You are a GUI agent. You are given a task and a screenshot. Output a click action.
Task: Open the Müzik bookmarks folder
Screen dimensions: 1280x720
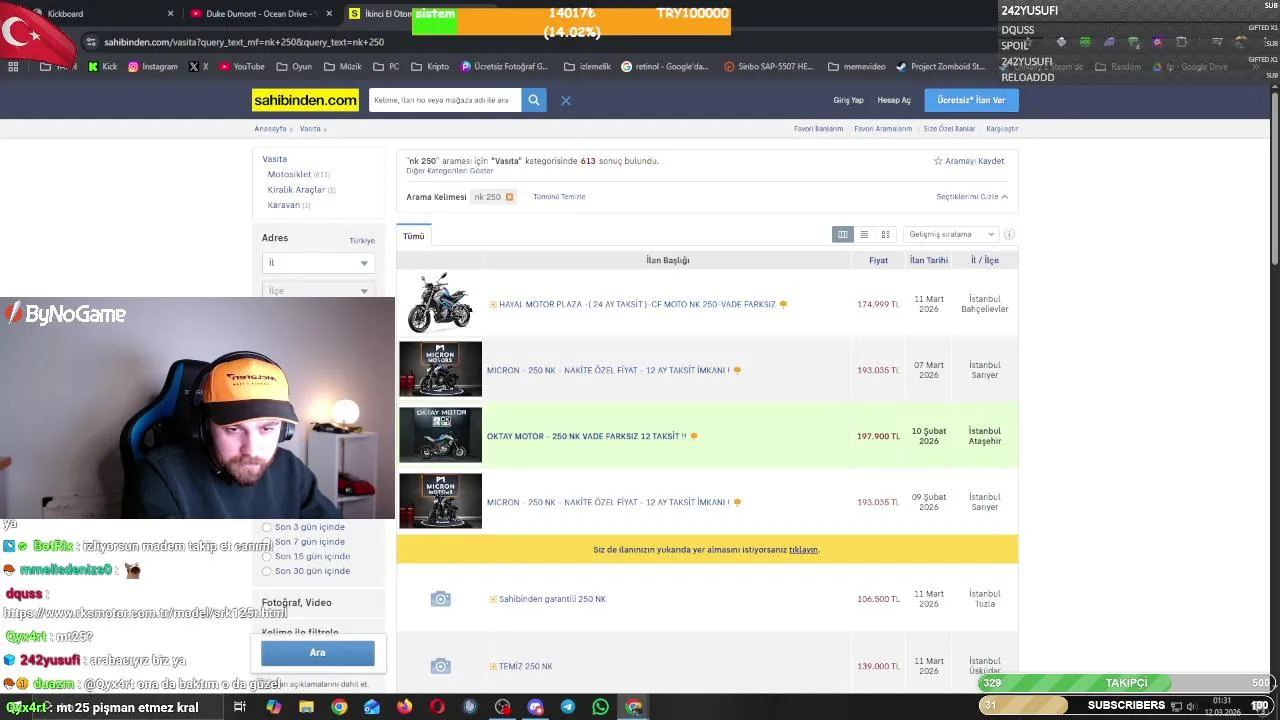342,67
